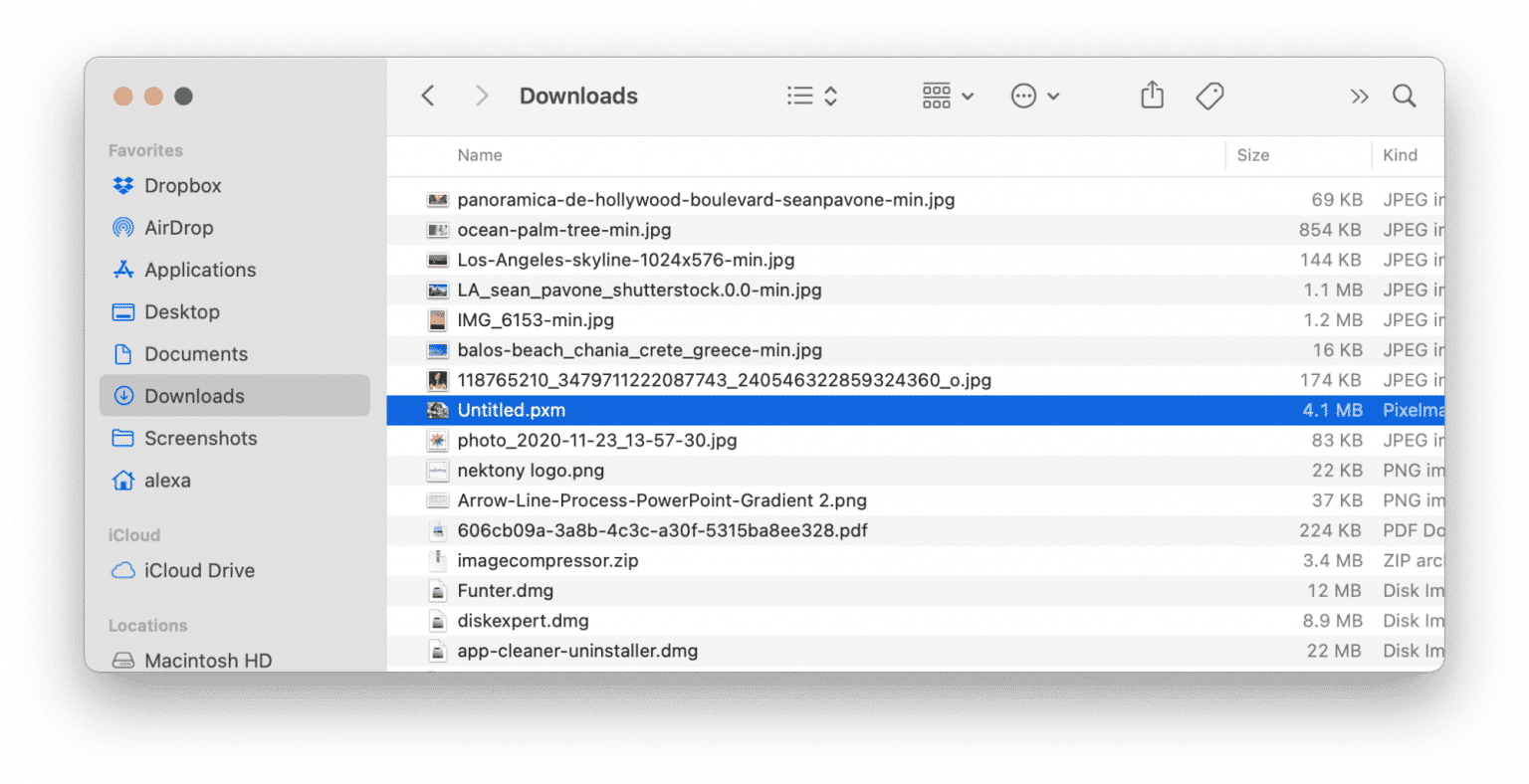Select the Untitled.pxm file thumbnail

click(x=438, y=410)
